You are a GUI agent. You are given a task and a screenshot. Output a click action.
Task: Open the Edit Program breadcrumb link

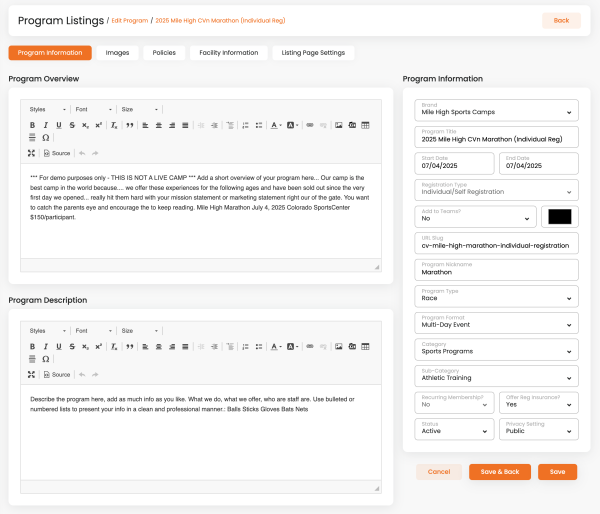click(130, 21)
